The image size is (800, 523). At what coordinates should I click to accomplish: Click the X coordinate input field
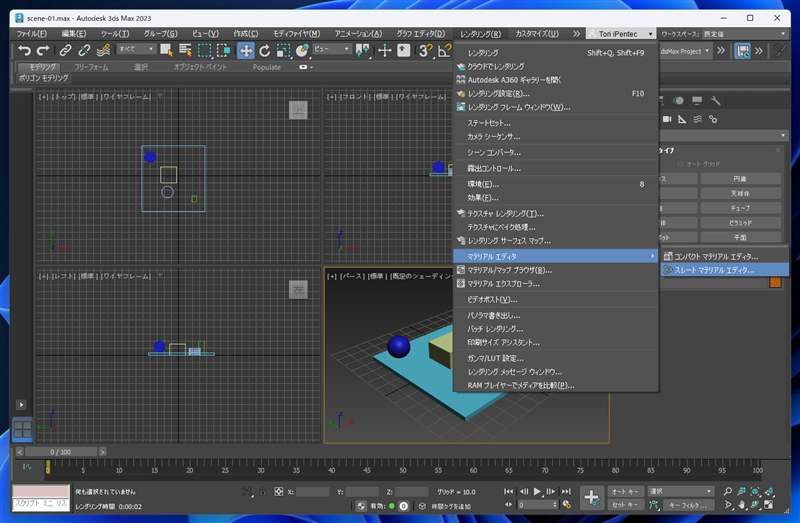pyautogui.click(x=312, y=492)
